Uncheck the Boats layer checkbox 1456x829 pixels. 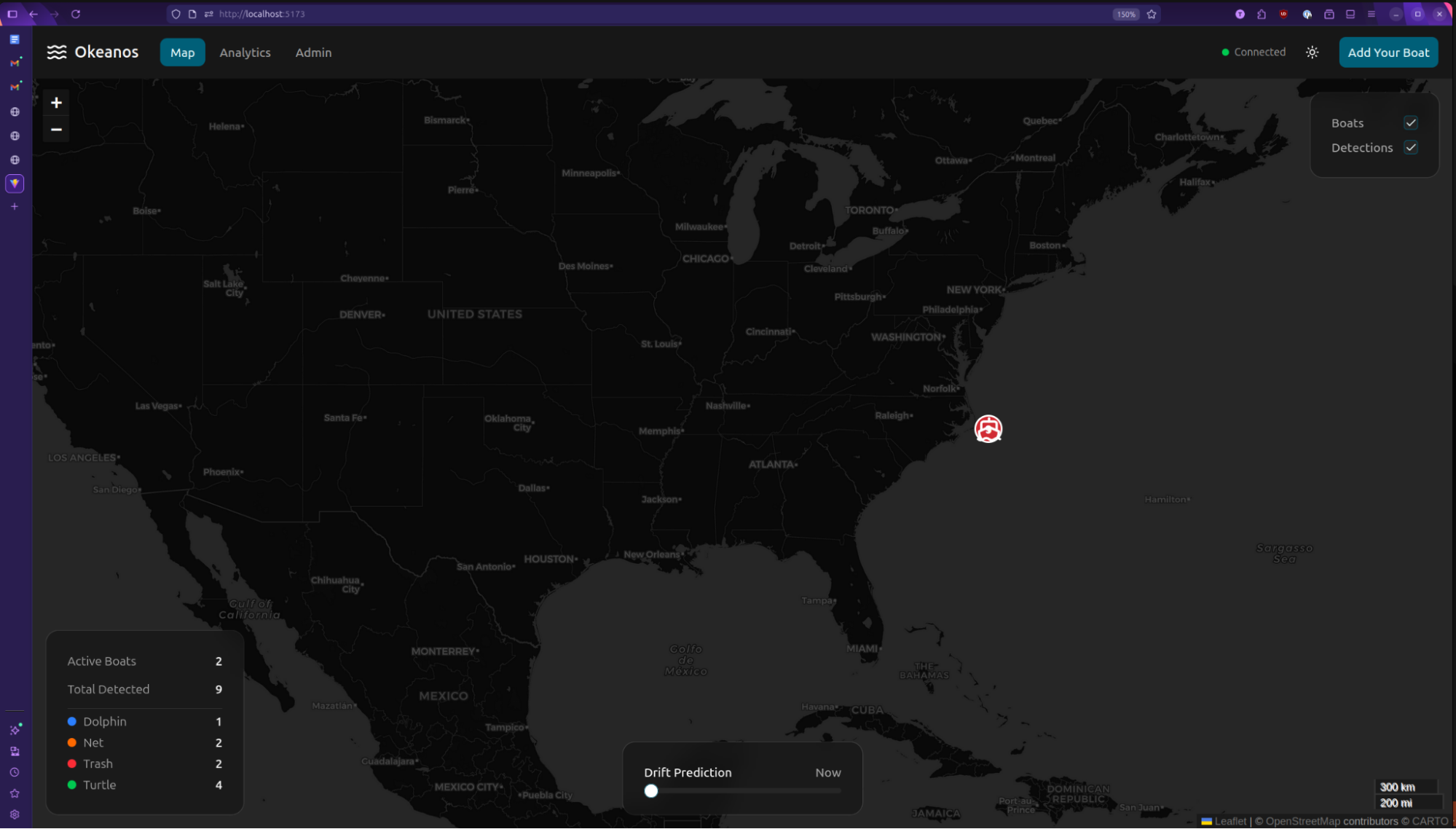pos(1411,122)
